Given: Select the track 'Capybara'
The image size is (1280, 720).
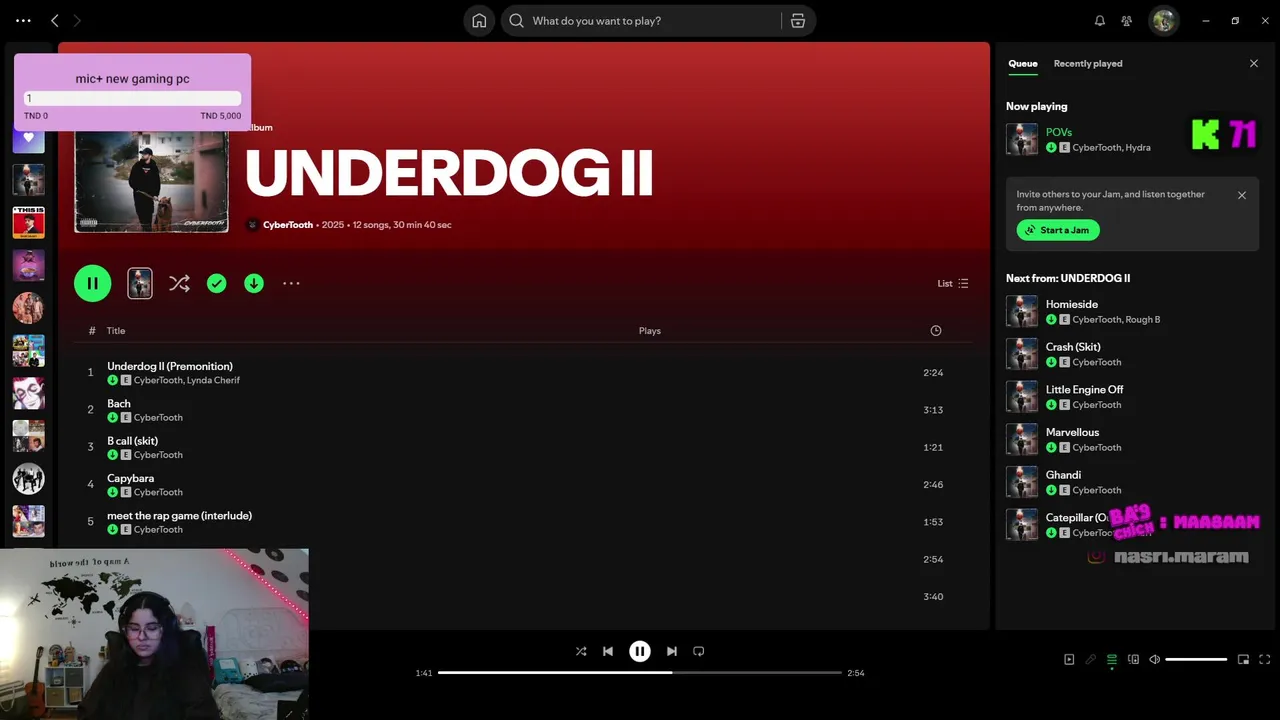Looking at the screenshot, I should click(130, 478).
